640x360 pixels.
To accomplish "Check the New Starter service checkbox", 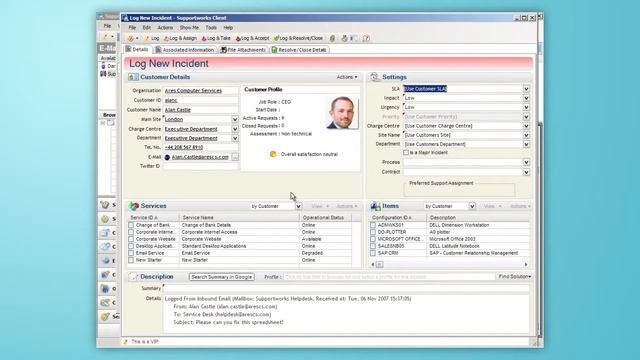I will (x=131, y=260).
